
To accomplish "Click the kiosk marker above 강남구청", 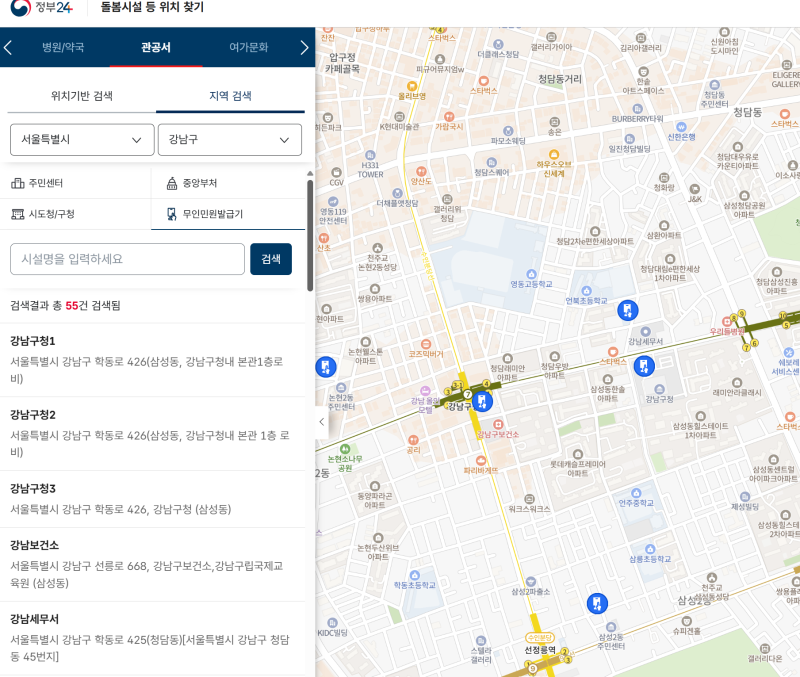I will point(644,366).
